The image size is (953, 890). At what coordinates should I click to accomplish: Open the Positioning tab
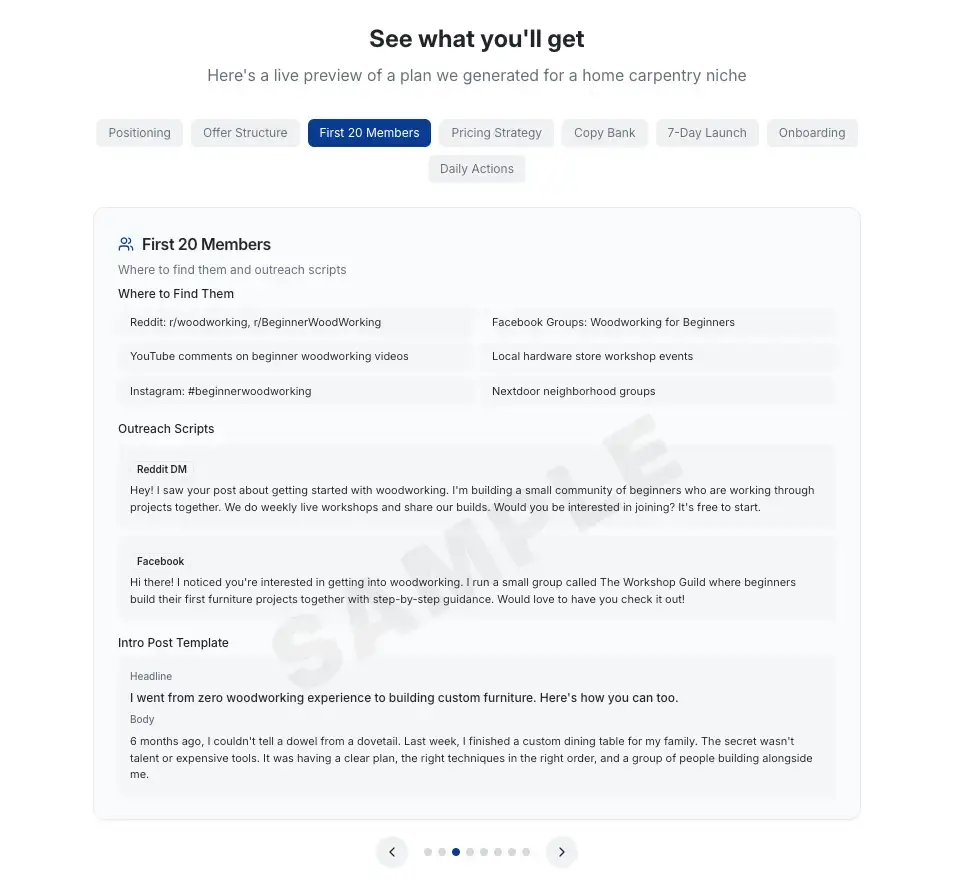[x=139, y=133]
